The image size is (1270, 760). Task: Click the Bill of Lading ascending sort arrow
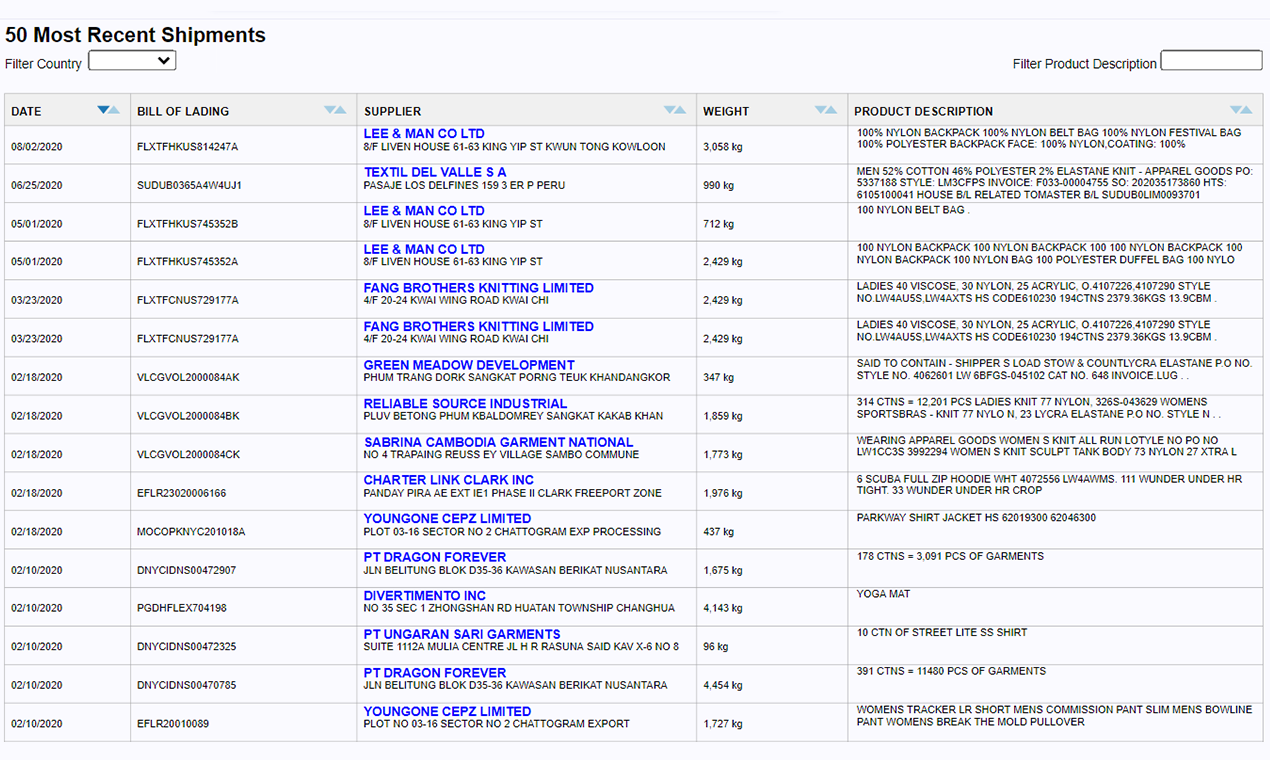click(341, 110)
